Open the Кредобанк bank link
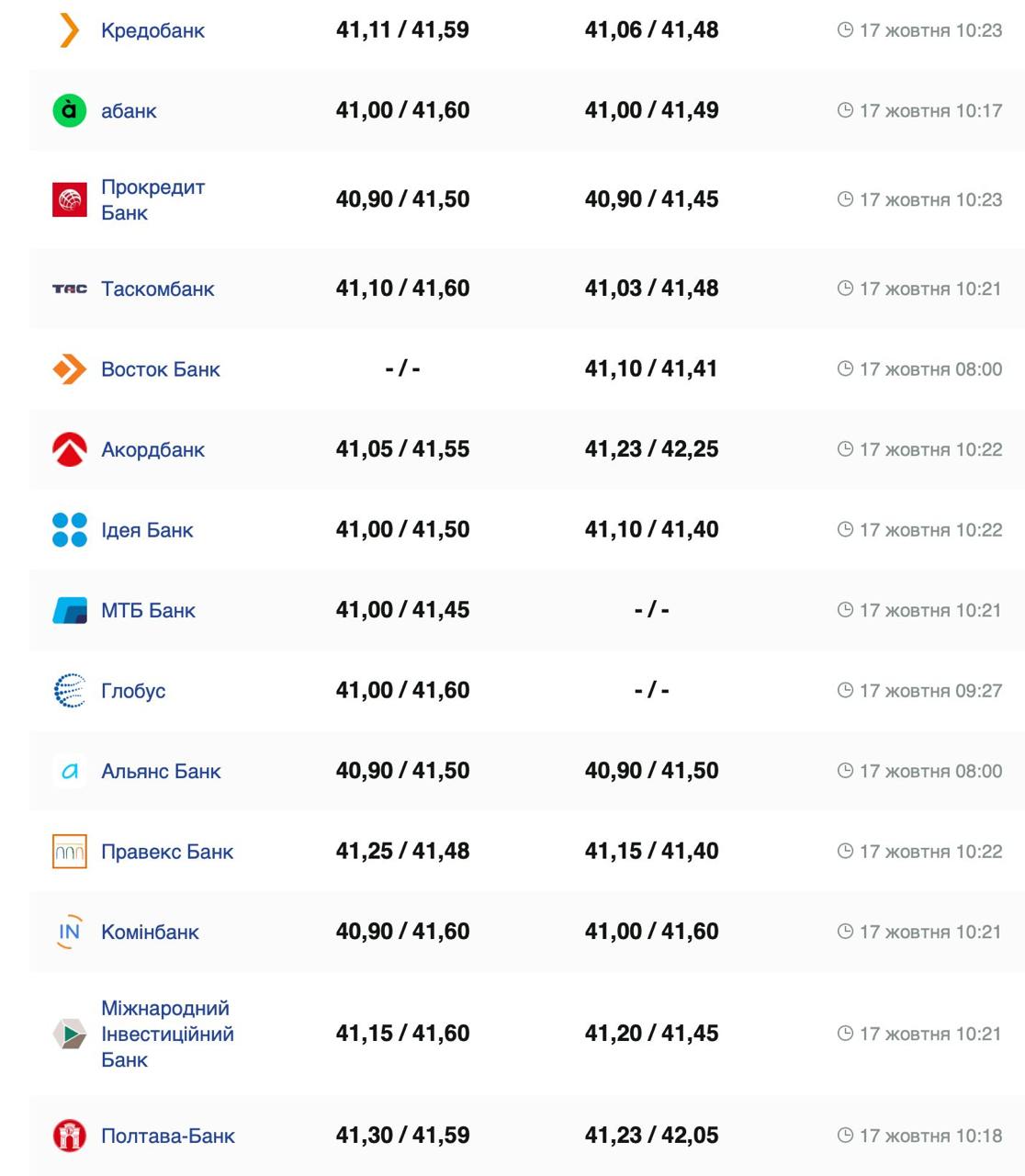 (152, 30)
